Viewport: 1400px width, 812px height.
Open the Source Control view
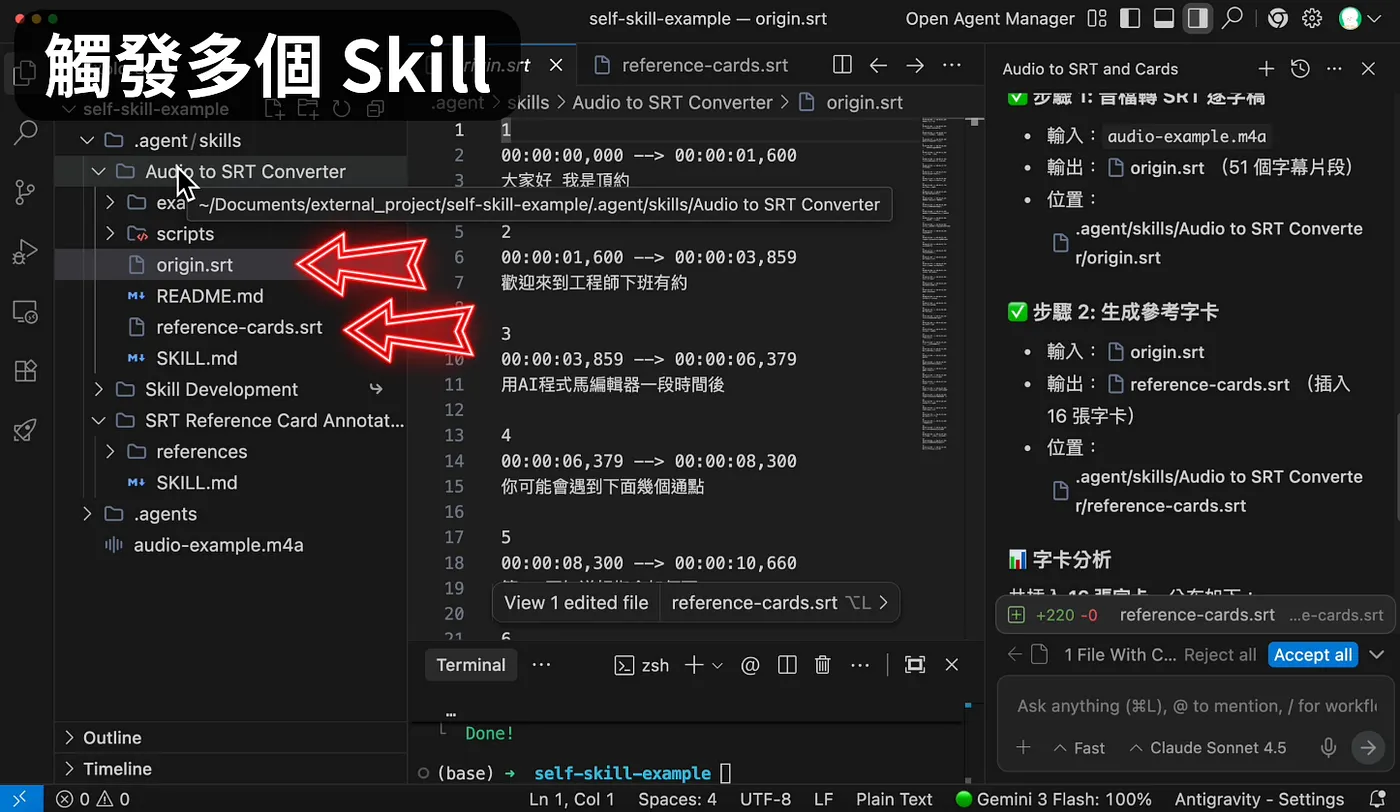[26, 191]
